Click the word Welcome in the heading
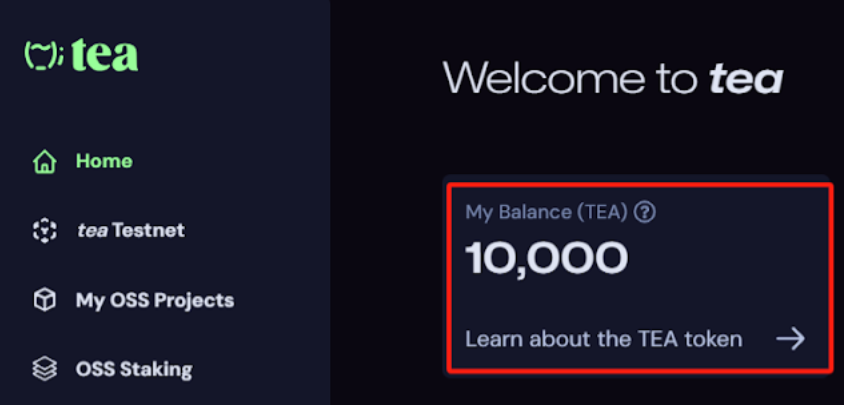Screen dimensions: 844x405 point(545,78)
